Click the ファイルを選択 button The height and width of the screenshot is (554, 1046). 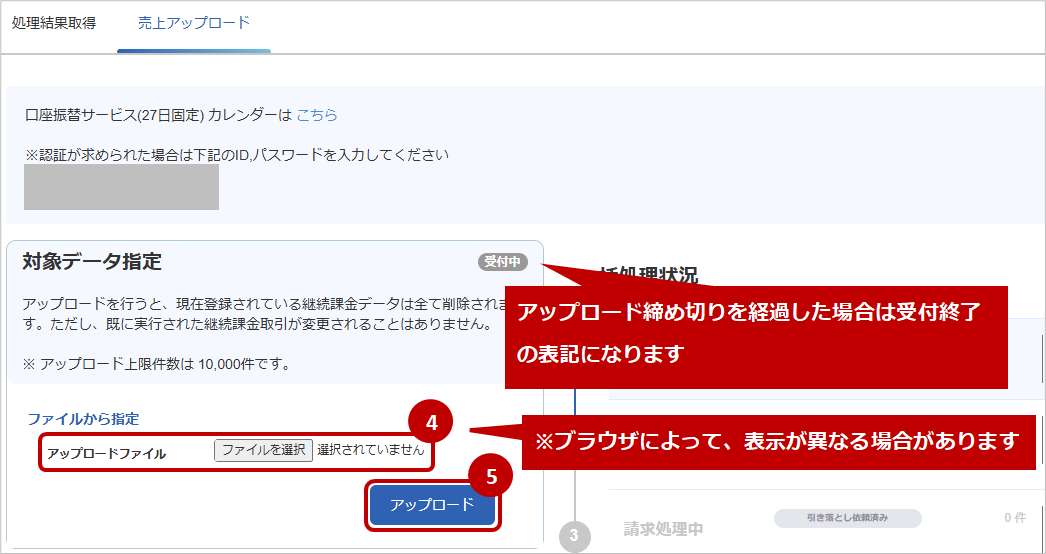point(263,451)
